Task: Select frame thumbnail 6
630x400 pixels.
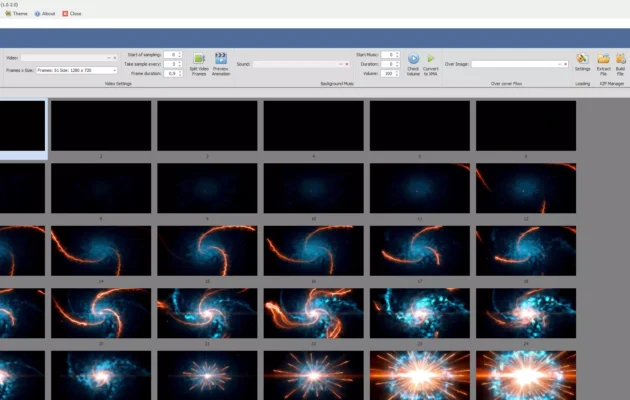Action: pos(526,126)
